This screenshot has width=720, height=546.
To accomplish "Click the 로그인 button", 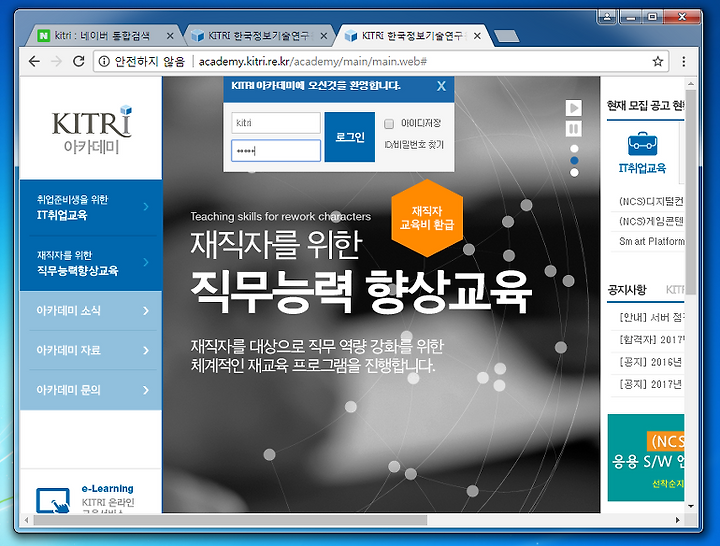I will point(350,137).
